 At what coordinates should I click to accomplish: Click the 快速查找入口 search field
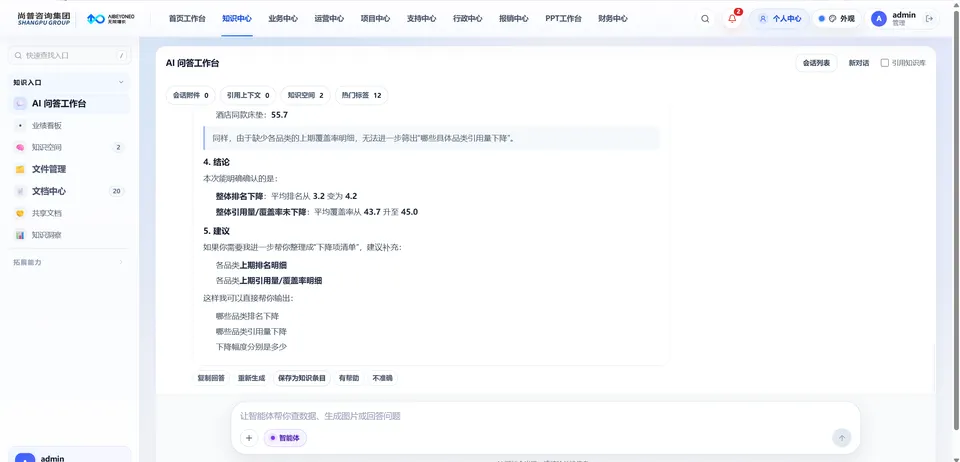69,56
